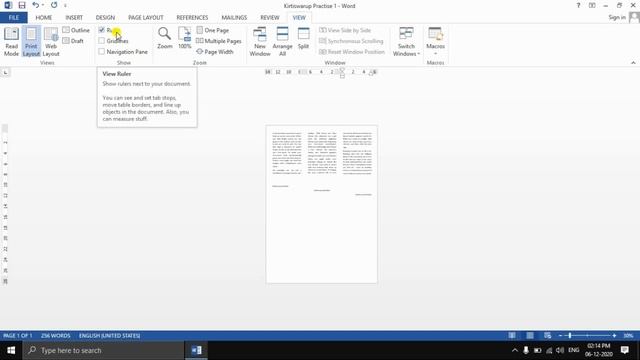Open Macros dropdown arrow
The width and height of the screenshot is (640, 360).
(435, 53)
